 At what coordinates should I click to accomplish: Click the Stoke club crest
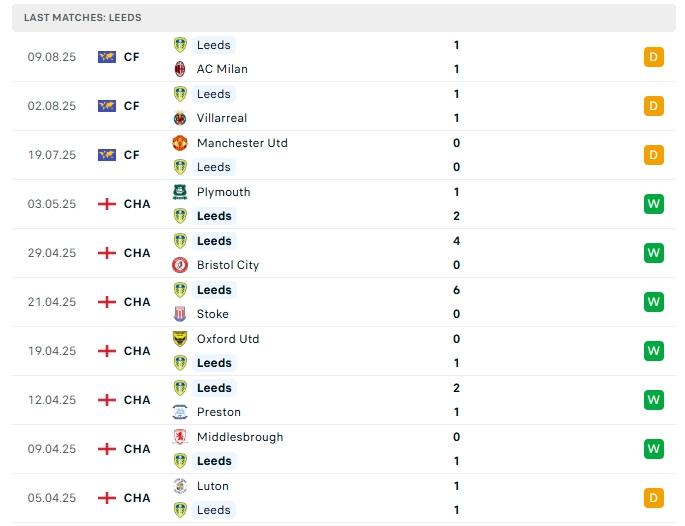[x=180, y=314]
